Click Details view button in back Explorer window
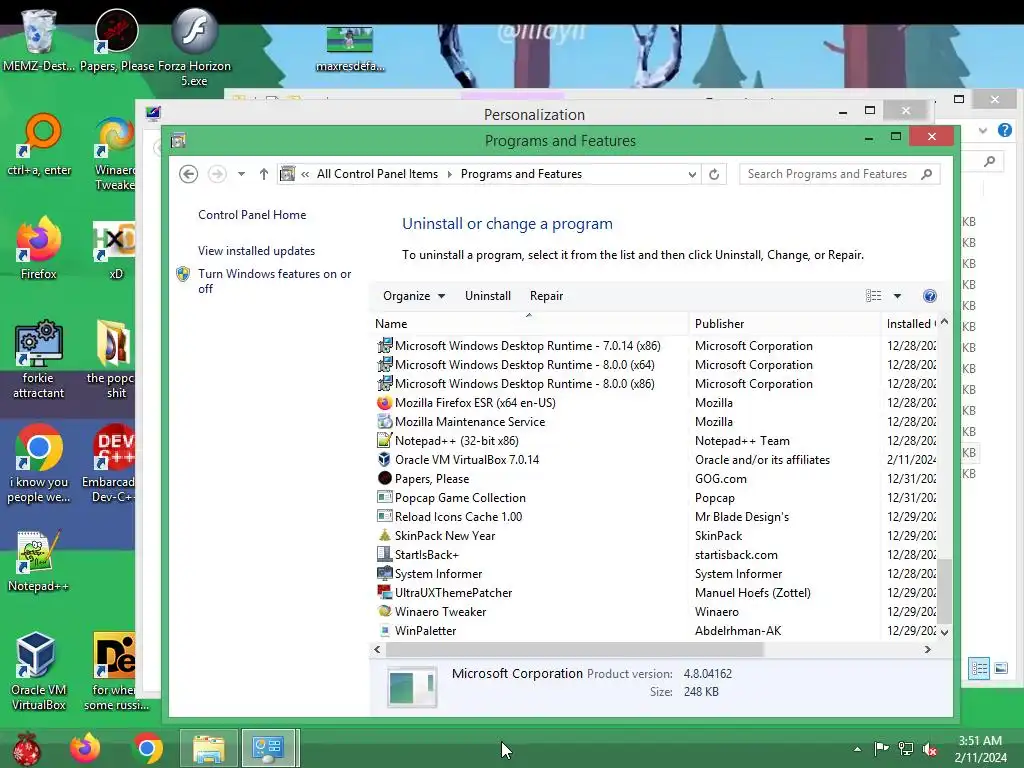 [978, 668]
